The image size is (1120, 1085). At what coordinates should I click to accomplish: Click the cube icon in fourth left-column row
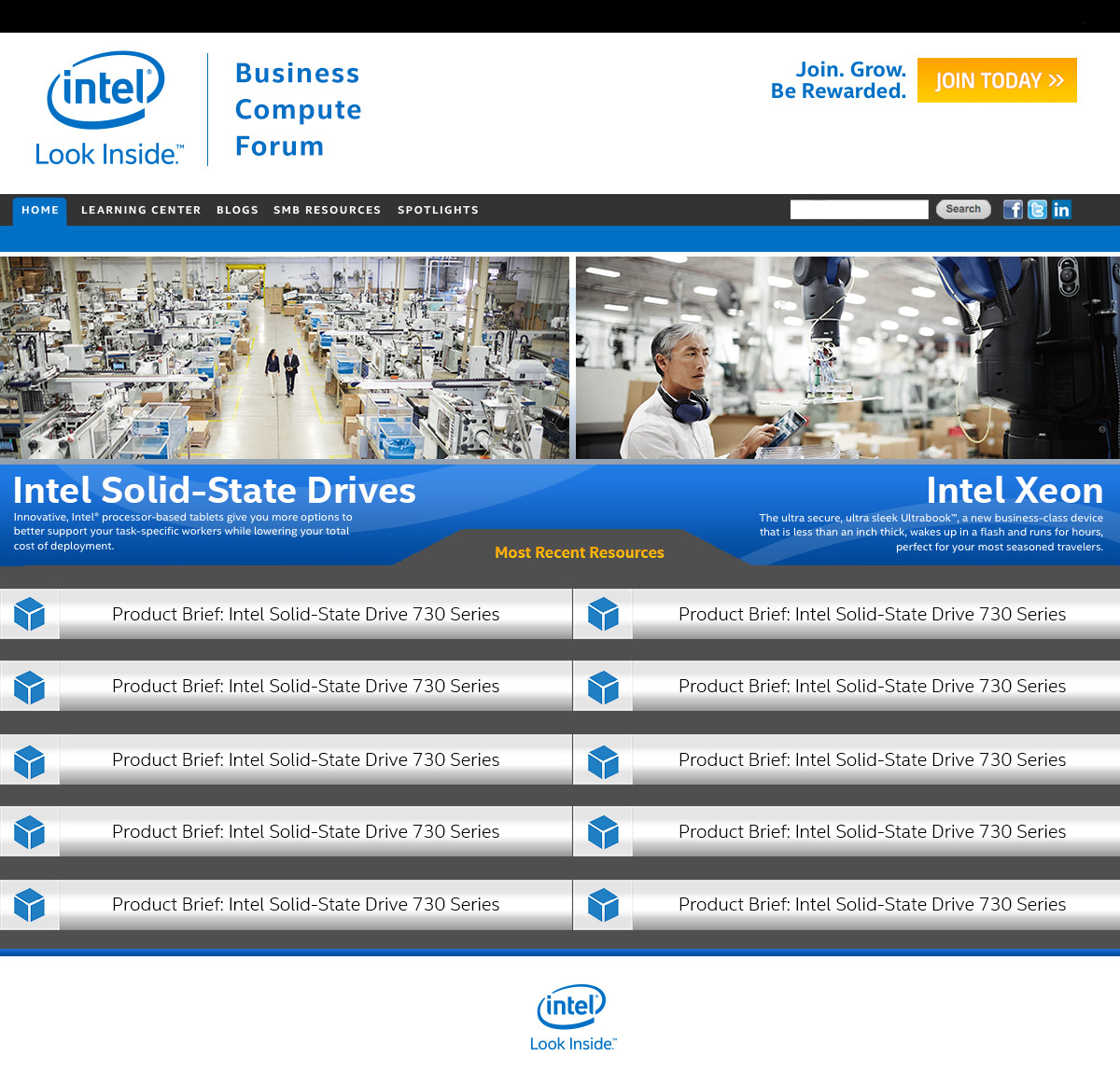30,832
